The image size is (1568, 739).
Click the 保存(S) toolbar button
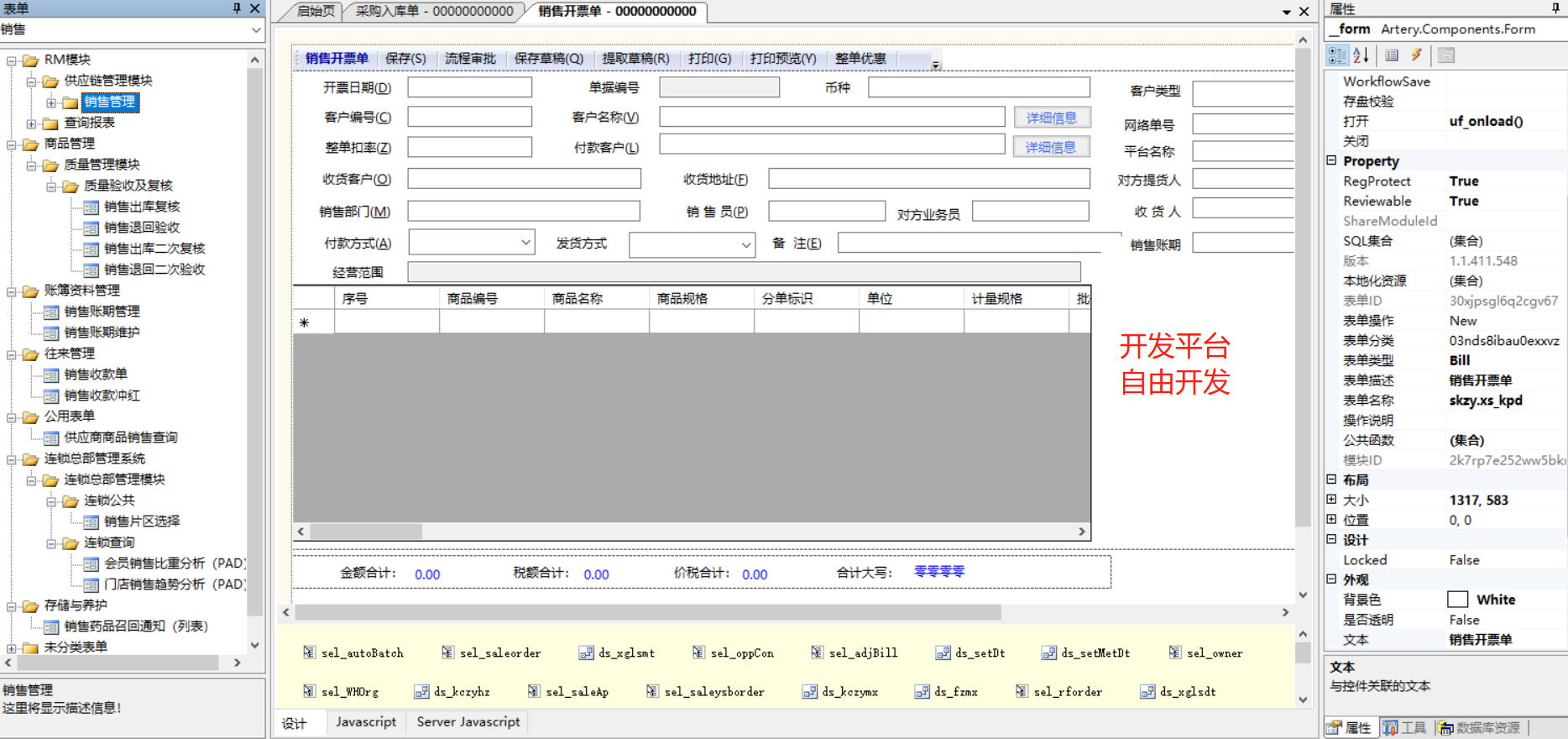pos(405,58)
